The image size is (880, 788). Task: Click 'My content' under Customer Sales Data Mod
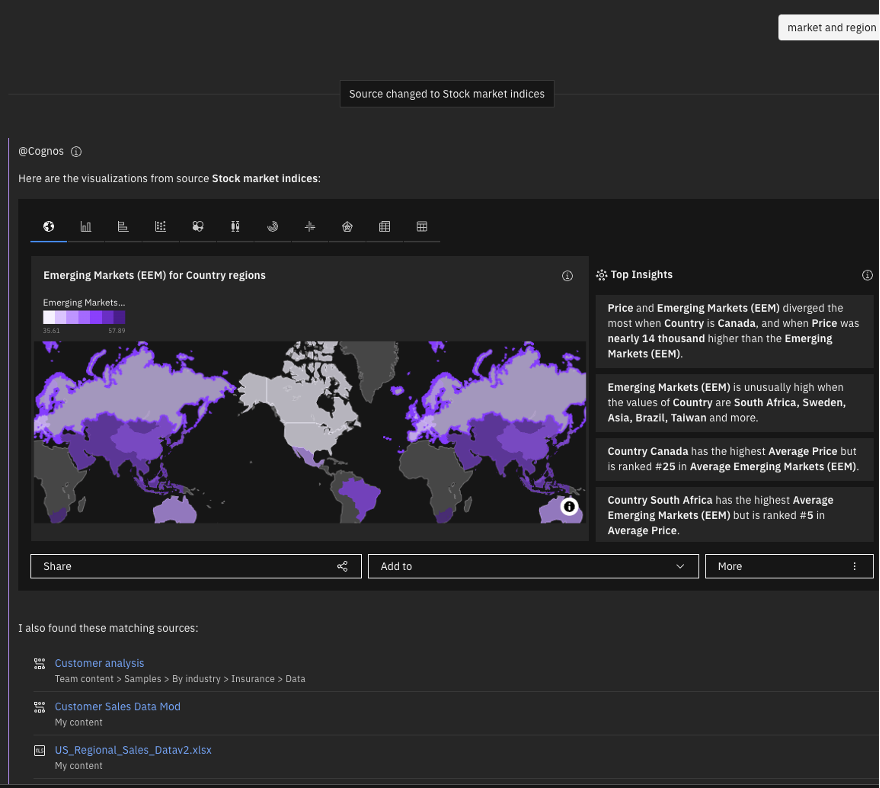point(79,723)
